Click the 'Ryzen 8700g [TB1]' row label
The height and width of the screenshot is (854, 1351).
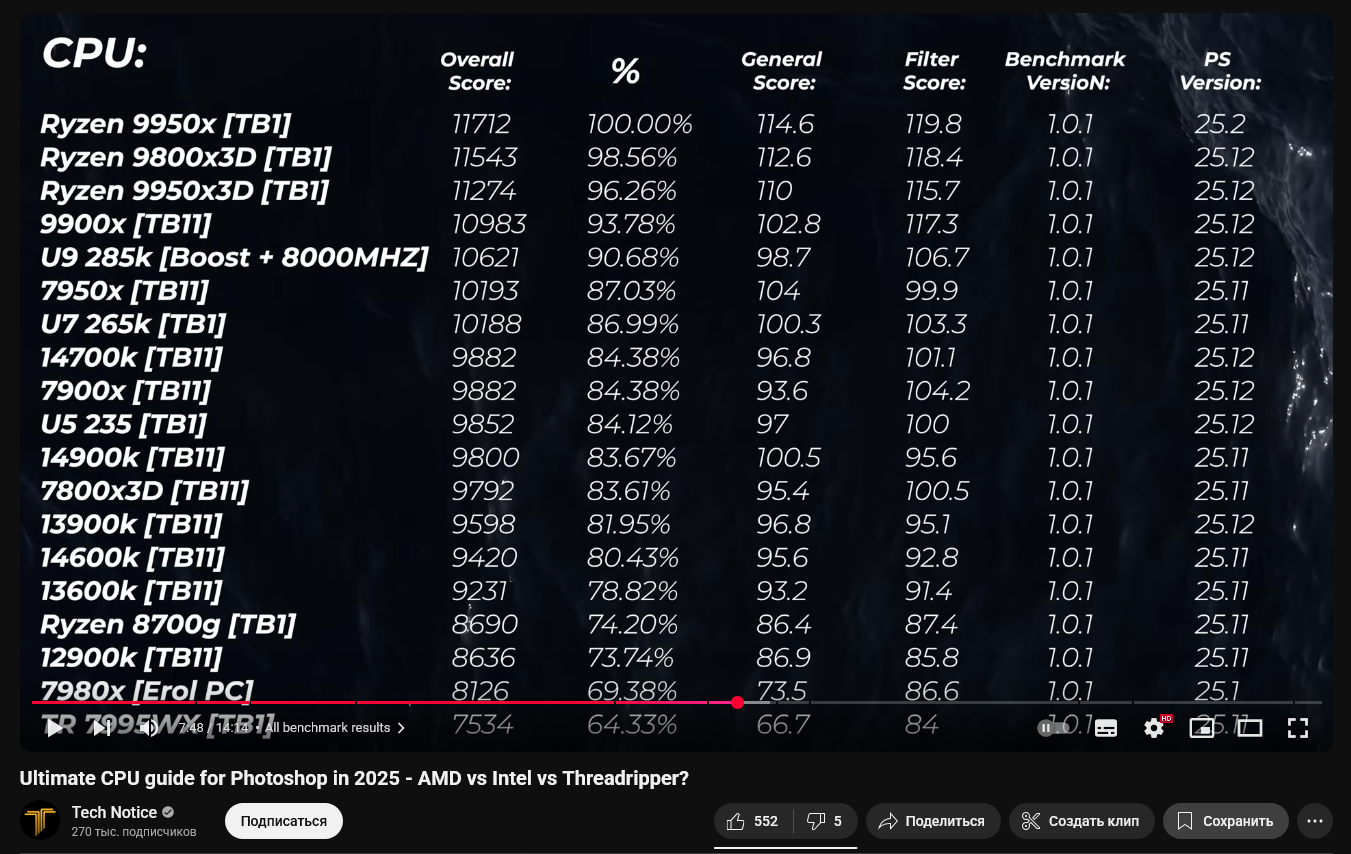[168, 625]
